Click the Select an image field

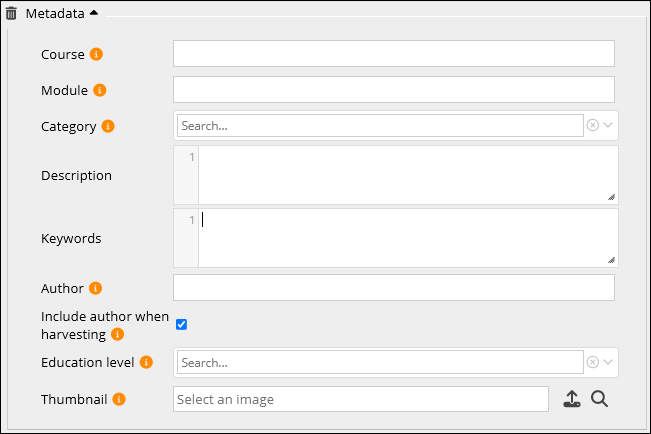(360, 399)
